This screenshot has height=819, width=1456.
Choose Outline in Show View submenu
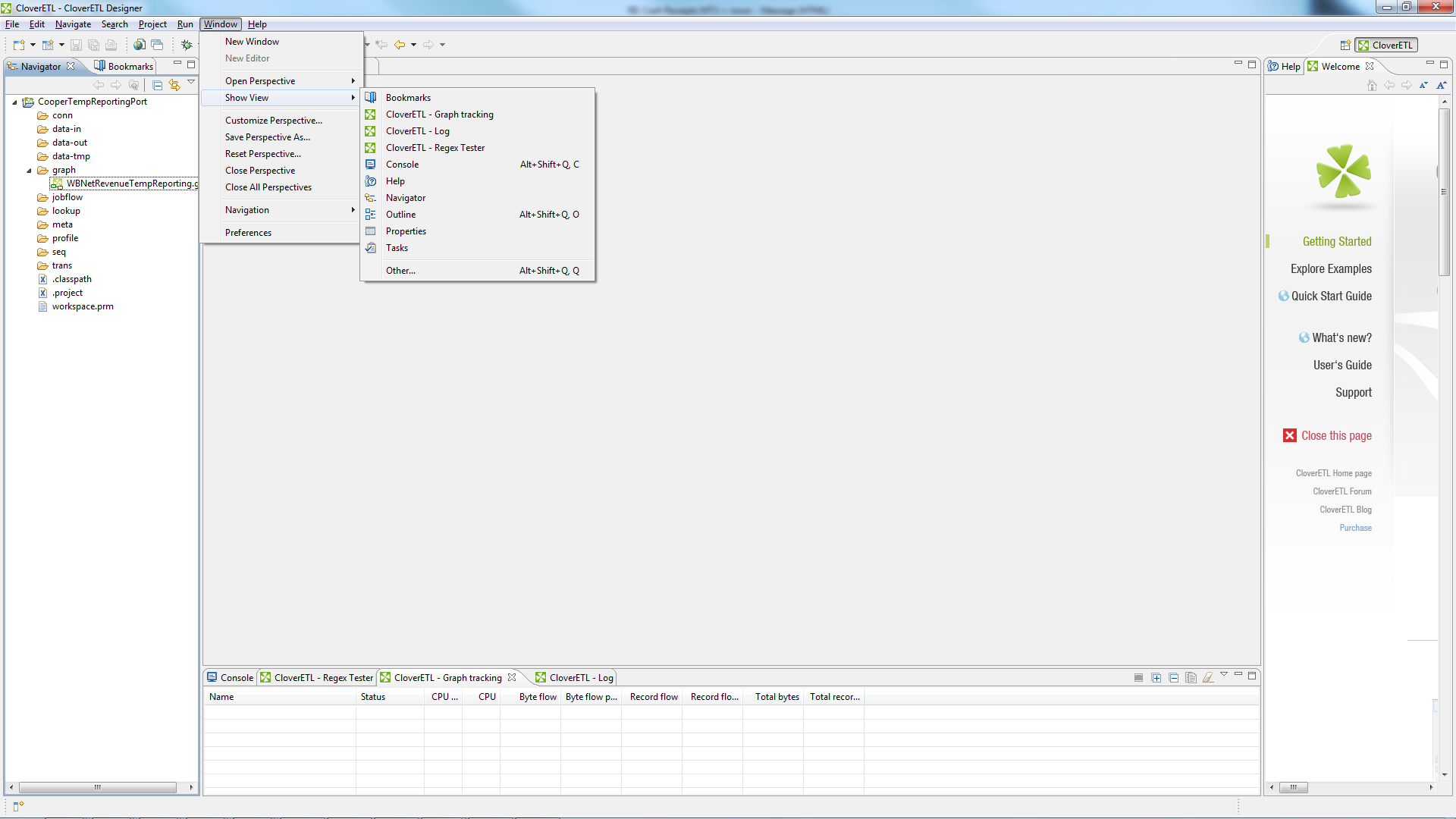tap(478, 215)
